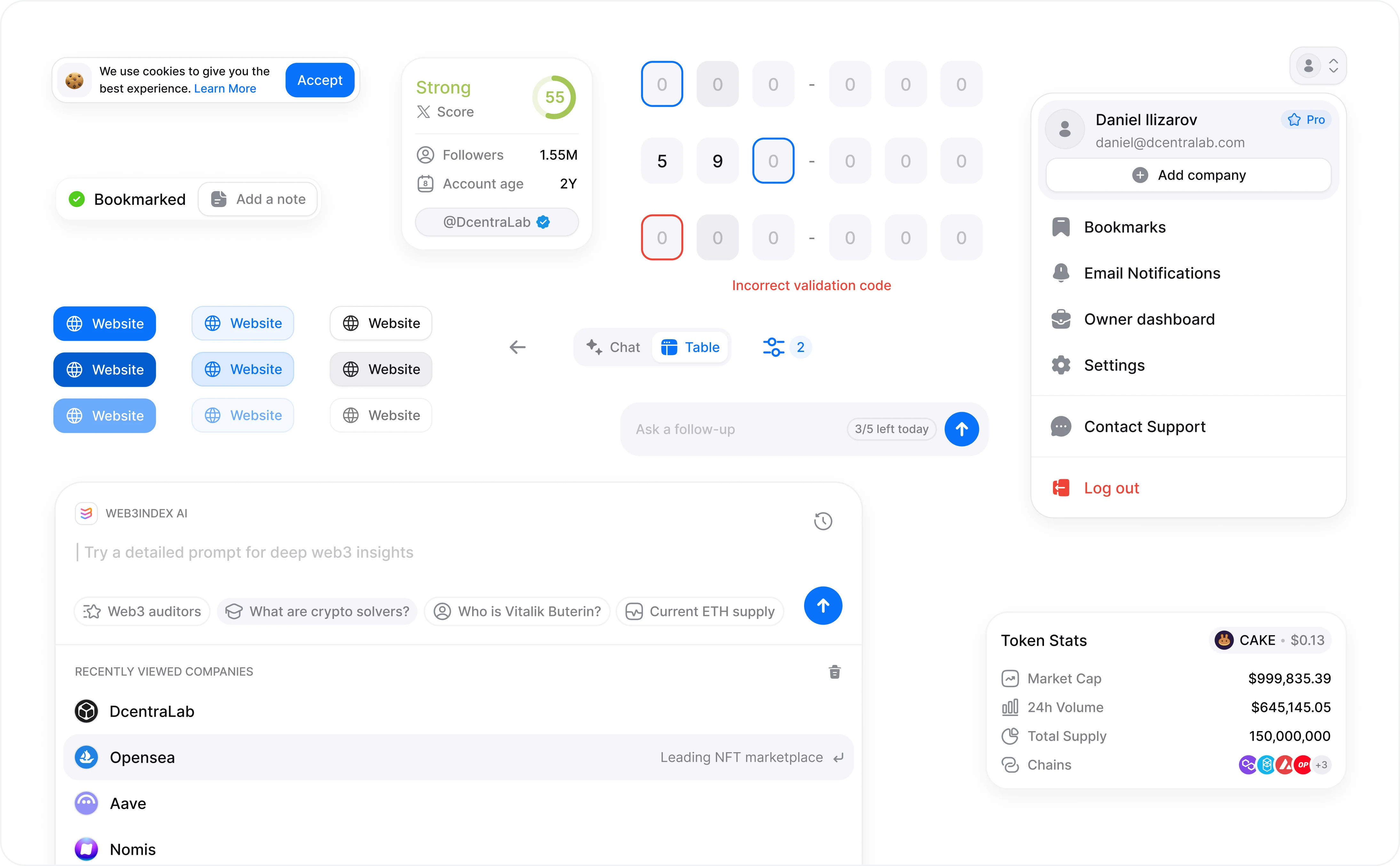Image resolution: width=1400 pixels, height=866 pixels.
Task: Go back with the left arrow
Action: [x=518, y=347]
